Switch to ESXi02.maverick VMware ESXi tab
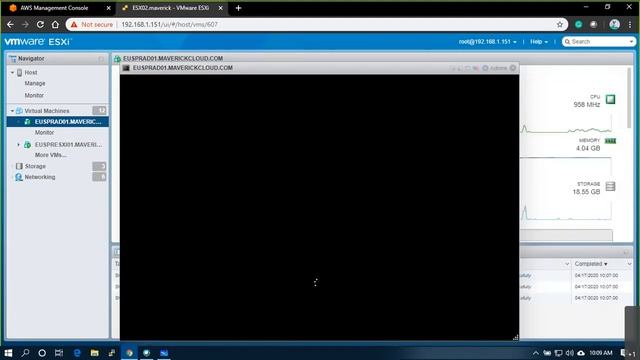This screenshot has height=360, width=640. tap(171, 8)
